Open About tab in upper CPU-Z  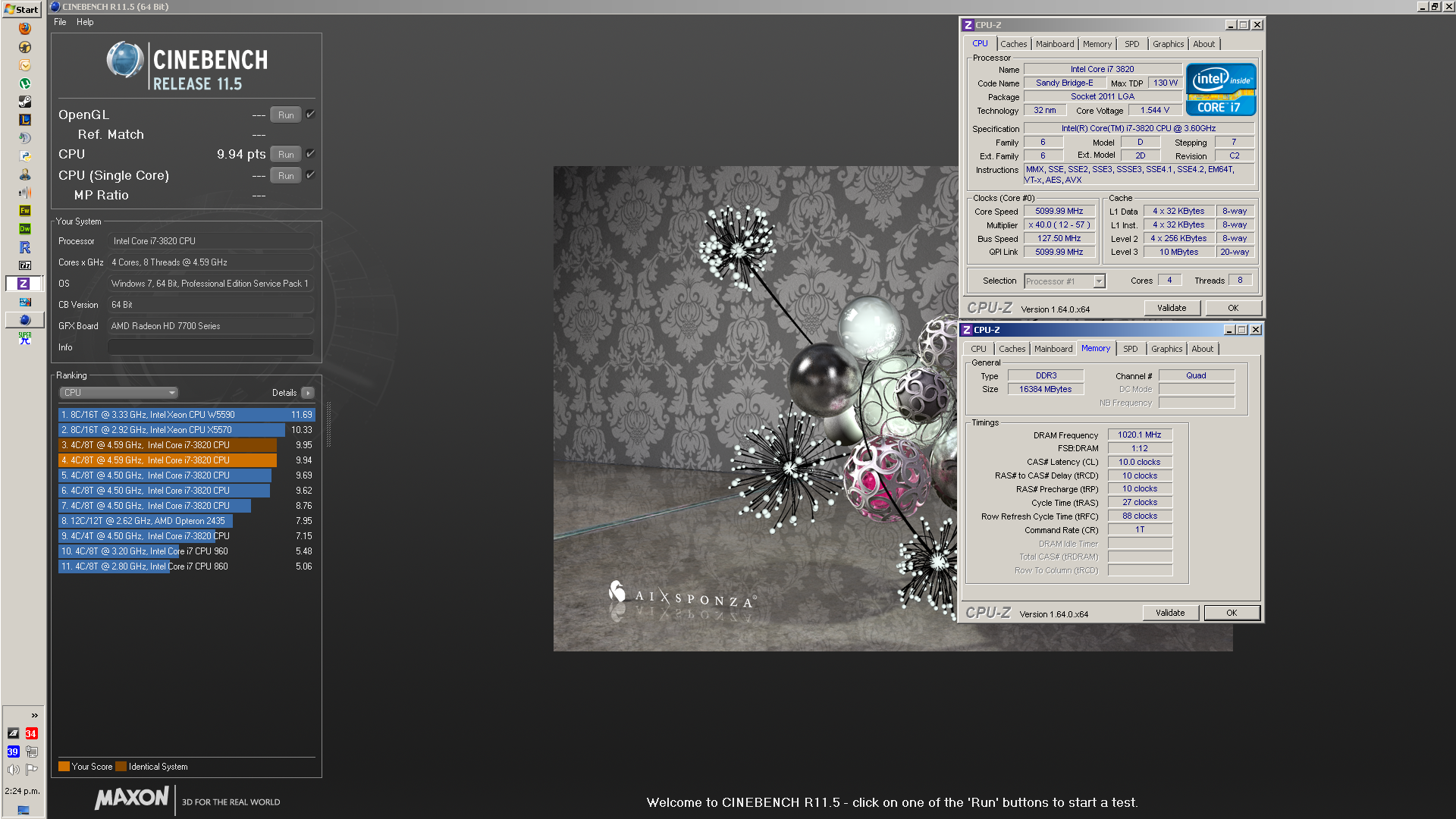(1203, 44)
